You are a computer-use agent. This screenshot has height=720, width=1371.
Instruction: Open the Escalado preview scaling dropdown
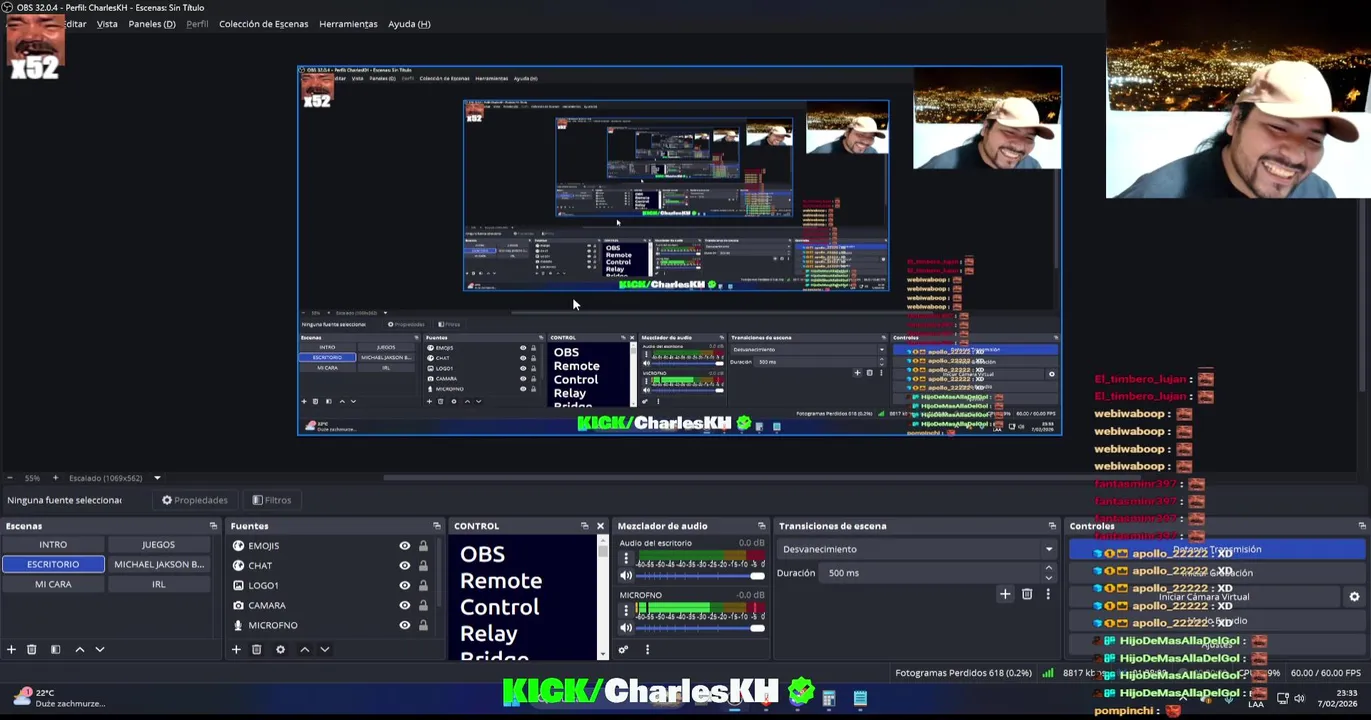click(157, 478)
